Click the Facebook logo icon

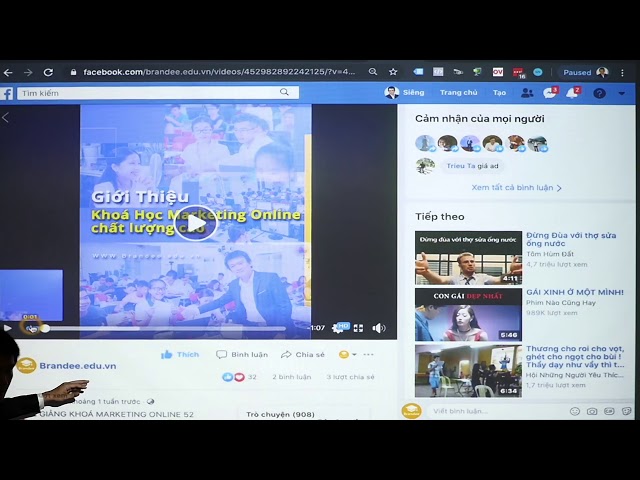tap(7, 93)
